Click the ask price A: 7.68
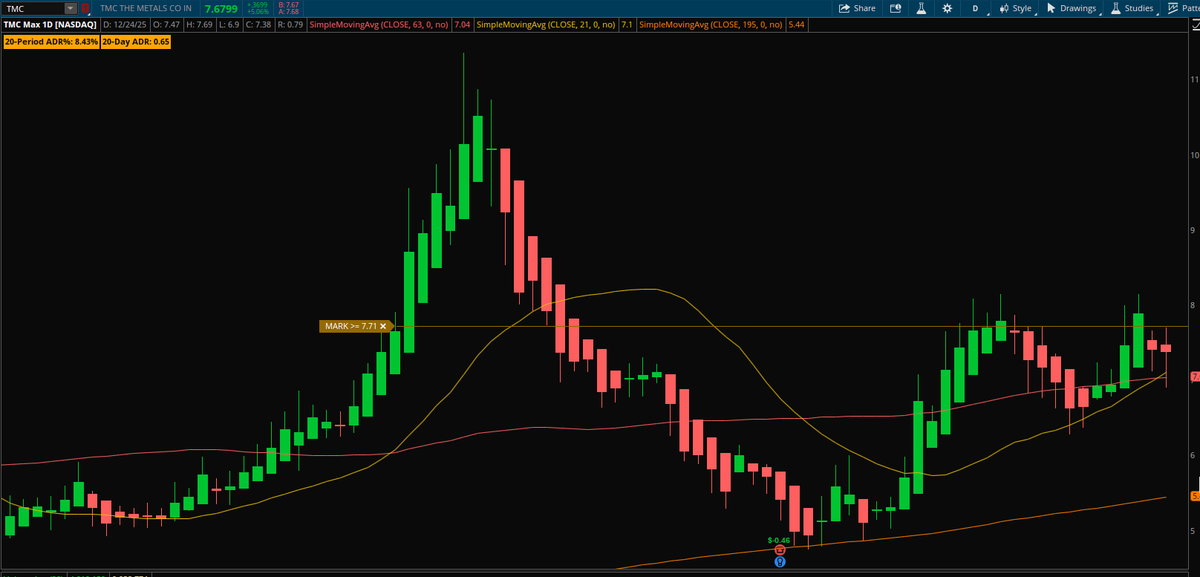1200x577 pixels. tap(288, 12)
